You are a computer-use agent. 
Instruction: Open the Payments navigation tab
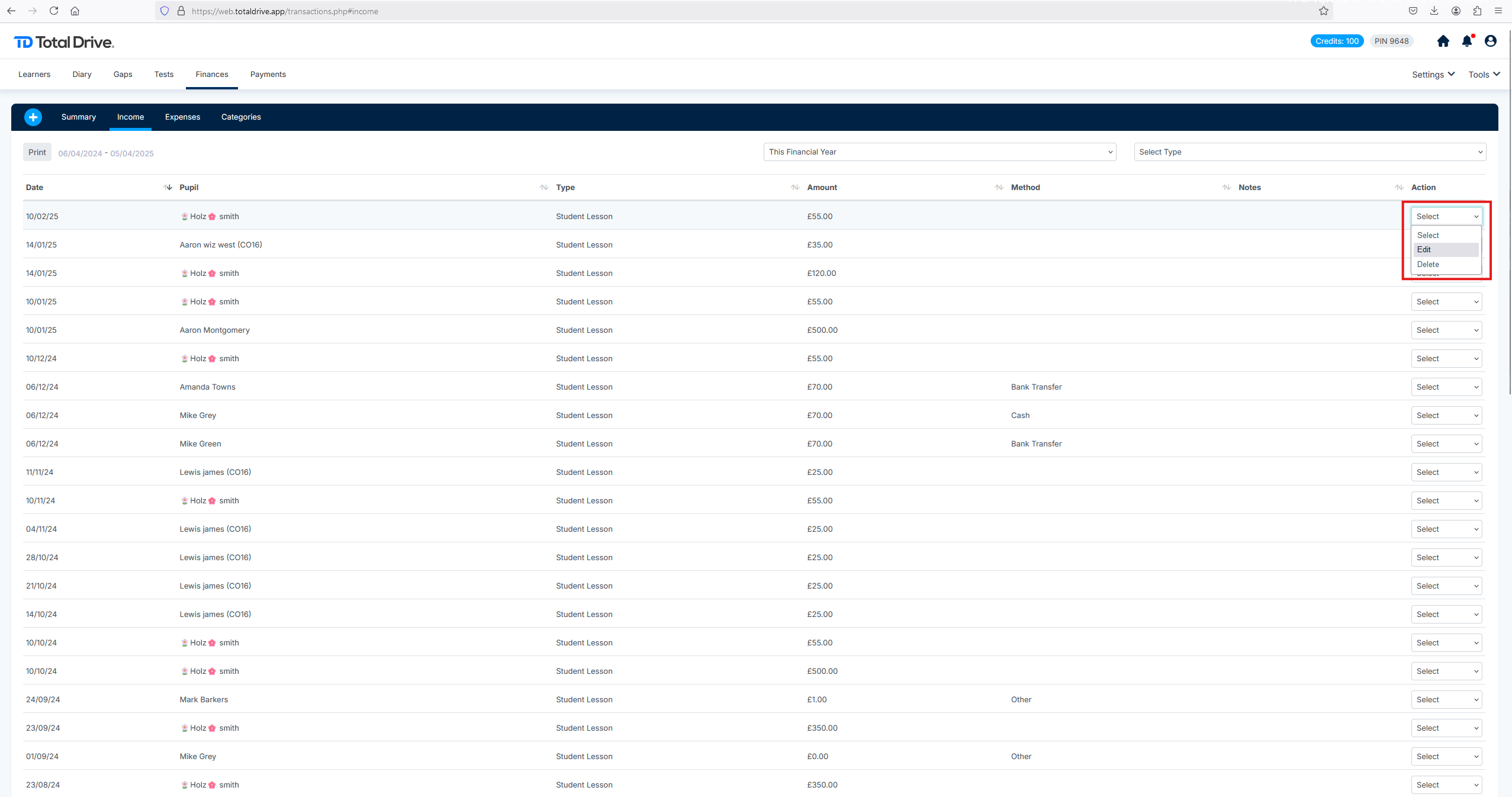(x=268, y=74)
